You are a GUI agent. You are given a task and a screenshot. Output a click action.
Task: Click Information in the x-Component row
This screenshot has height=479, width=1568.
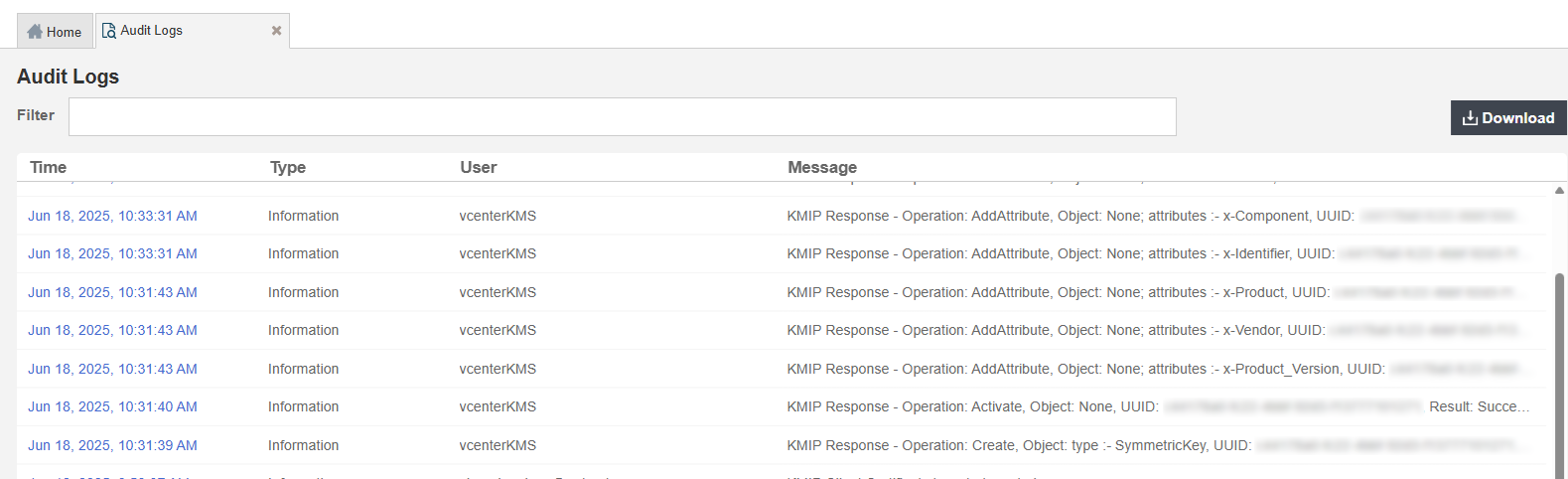[303, 216]
